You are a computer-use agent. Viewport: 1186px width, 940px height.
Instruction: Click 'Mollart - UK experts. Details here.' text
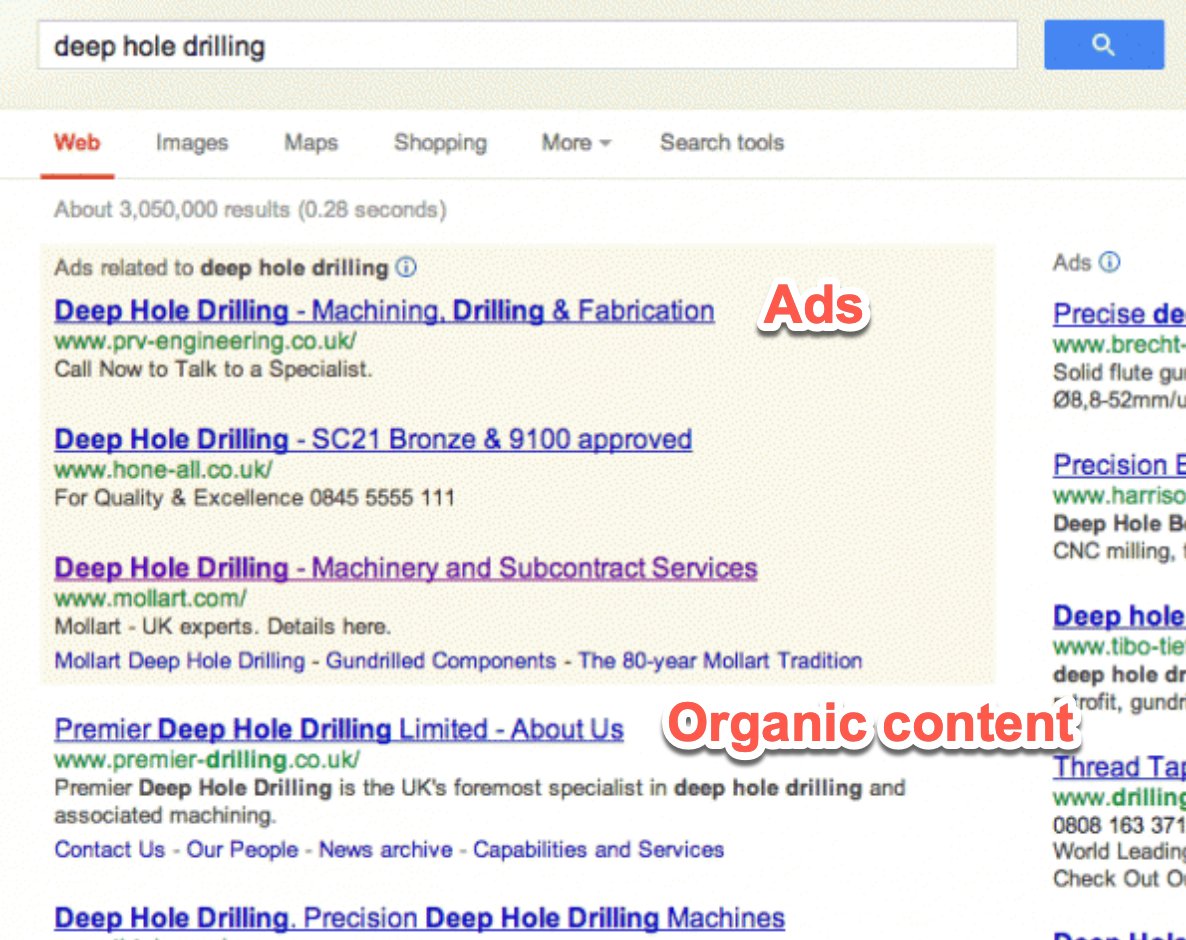[x=222, y=626]
